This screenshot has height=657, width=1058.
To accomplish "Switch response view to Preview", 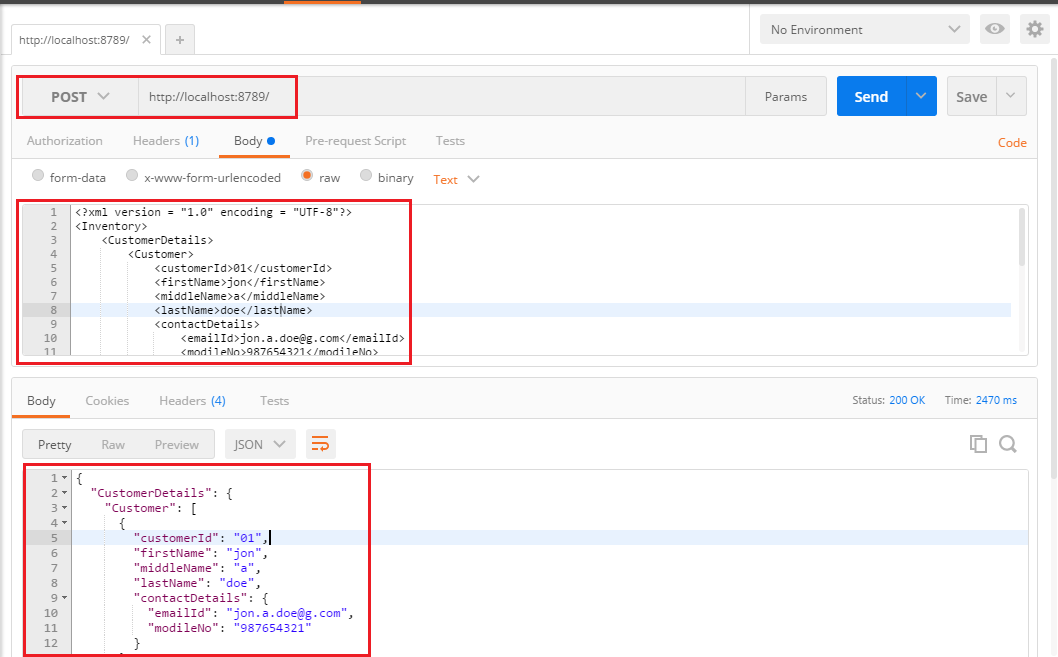I will coord(177,445).
